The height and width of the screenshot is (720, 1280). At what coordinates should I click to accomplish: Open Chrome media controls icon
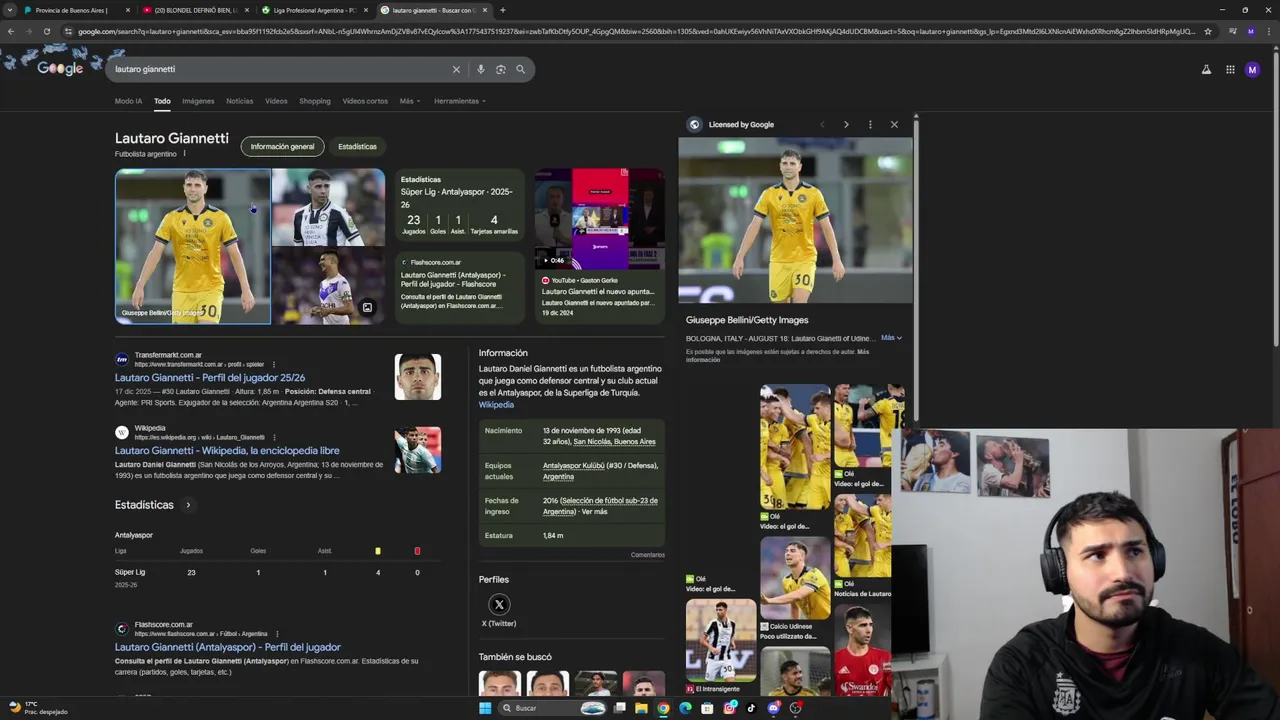[x=1233, y=31]
